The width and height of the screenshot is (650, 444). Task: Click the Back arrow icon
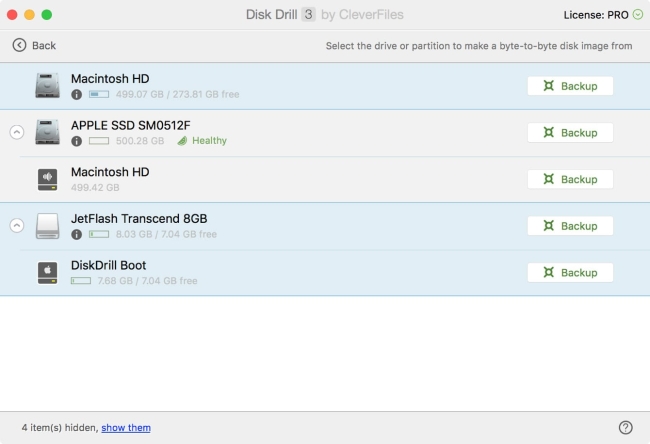point(19,45)
